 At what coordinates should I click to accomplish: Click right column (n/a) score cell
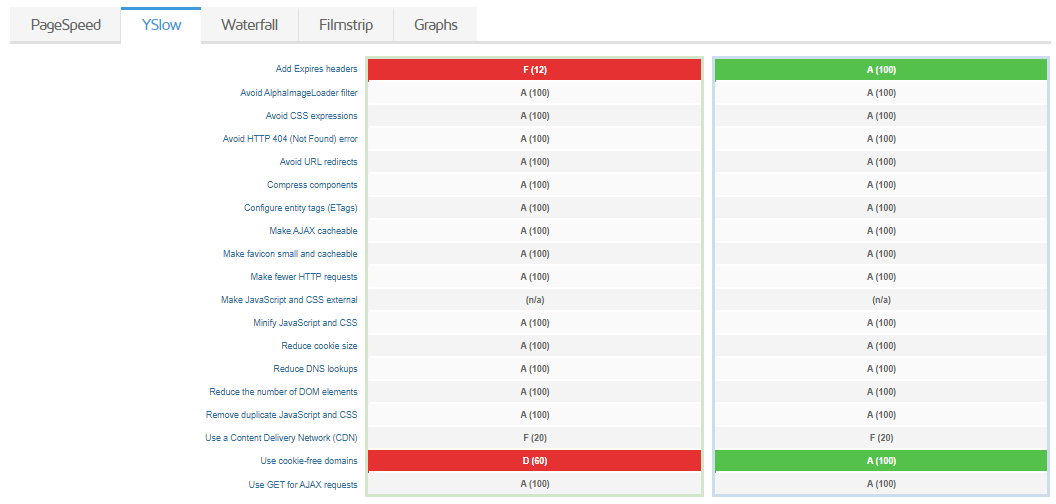(881, 300)
